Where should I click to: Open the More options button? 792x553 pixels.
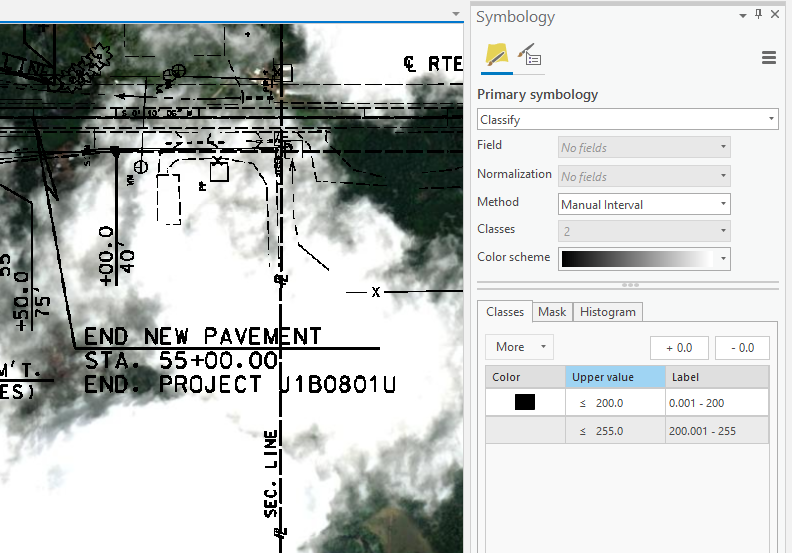[519, 347]
